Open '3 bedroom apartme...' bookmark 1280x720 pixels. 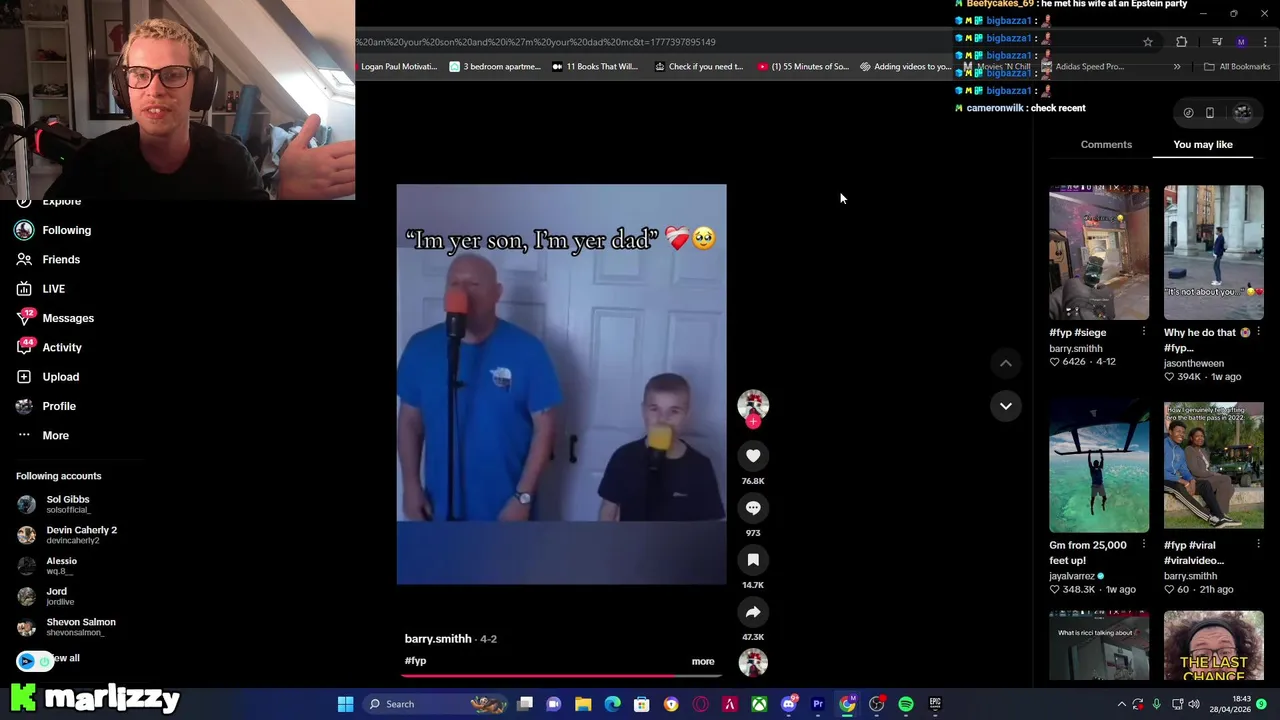point(495,67)
